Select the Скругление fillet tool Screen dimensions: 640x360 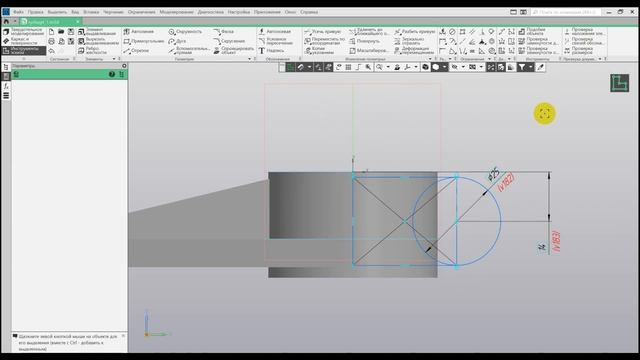click(229, 41)
